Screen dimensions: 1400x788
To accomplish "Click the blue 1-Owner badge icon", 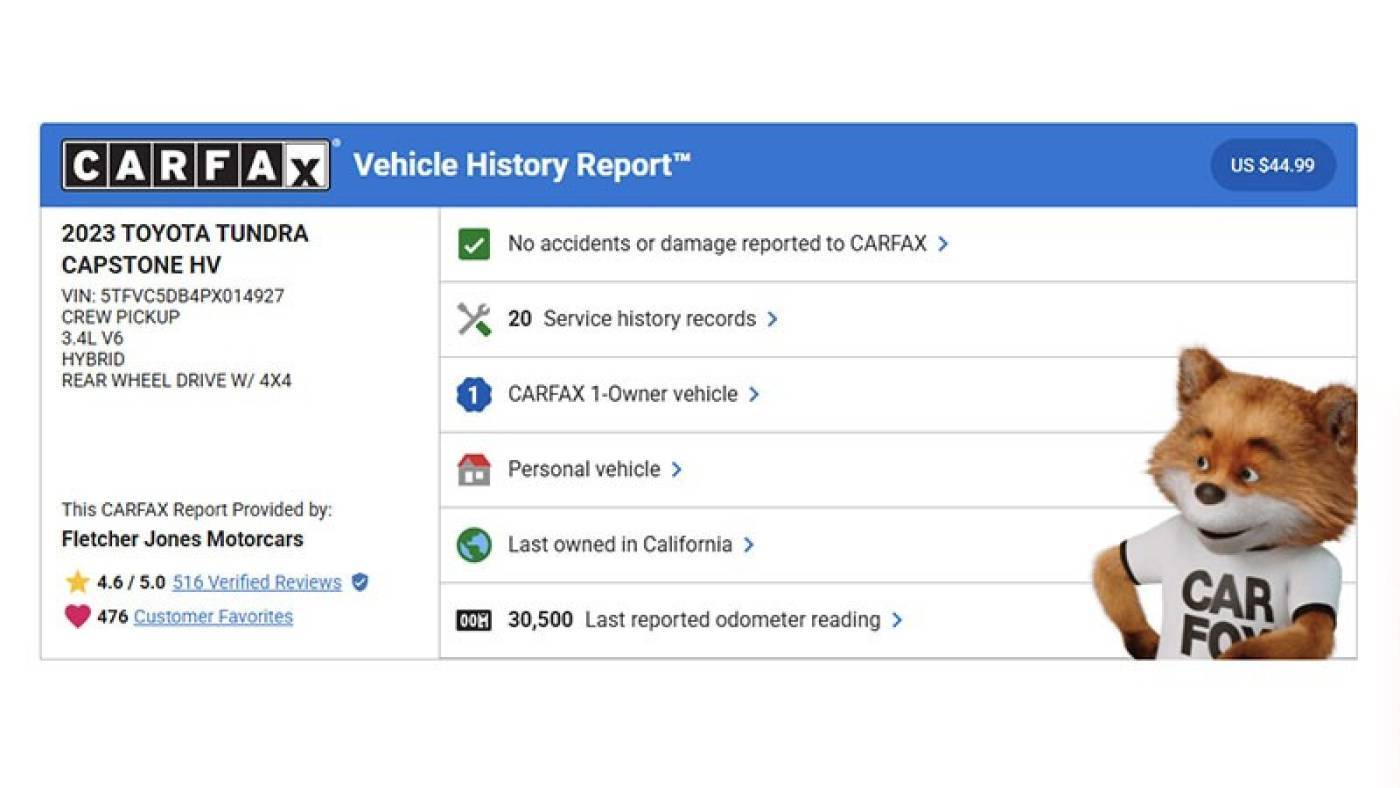I will (x=474, y=395).
